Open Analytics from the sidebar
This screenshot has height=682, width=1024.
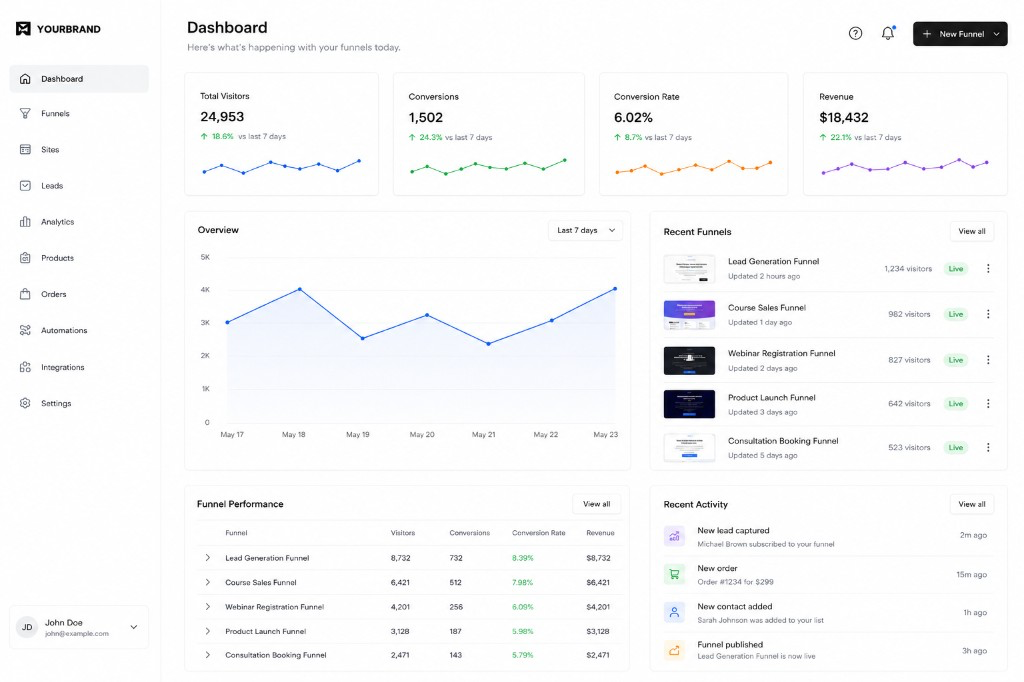tap(79, 222)
